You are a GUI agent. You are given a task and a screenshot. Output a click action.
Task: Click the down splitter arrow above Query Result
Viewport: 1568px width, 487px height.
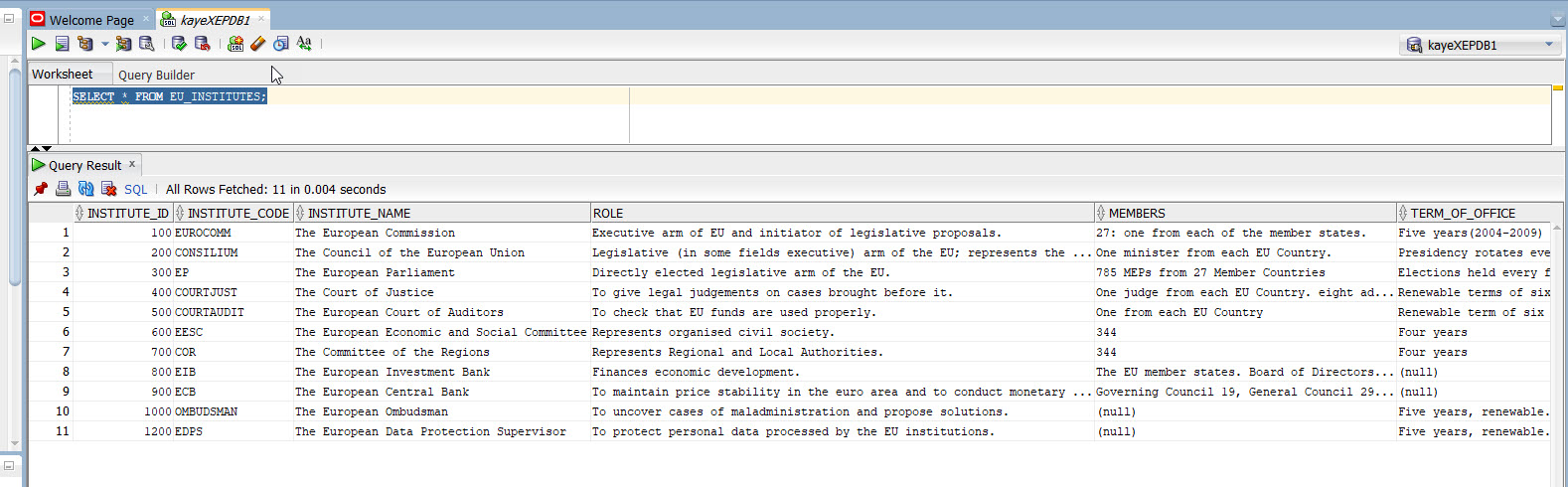47,148
